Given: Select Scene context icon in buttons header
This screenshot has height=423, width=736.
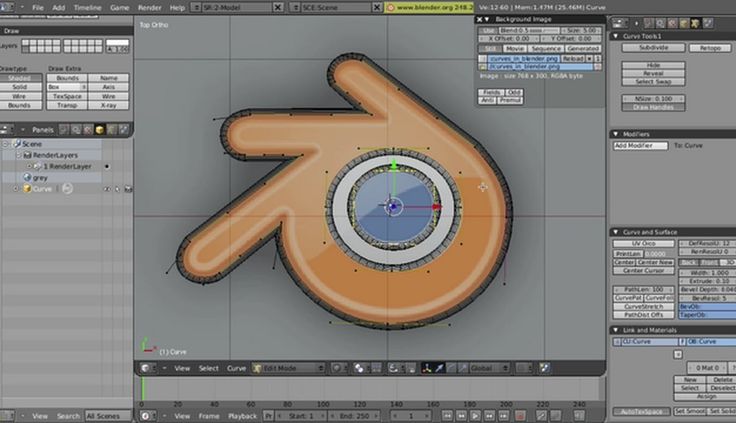Looking at the screenshot, I should (x=707, y=23).
